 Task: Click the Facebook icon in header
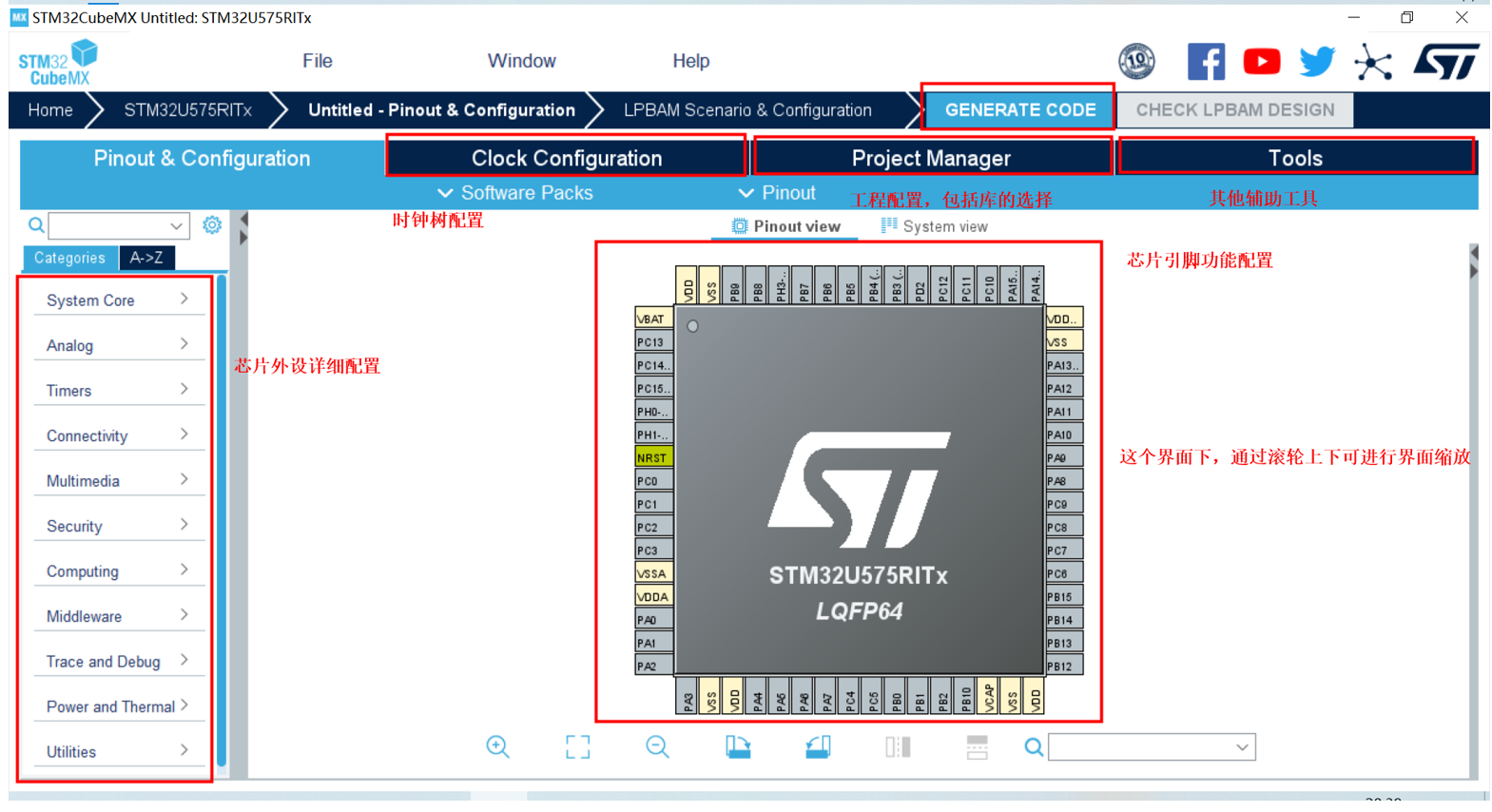pyautogui.click(x=1206, y=62)
